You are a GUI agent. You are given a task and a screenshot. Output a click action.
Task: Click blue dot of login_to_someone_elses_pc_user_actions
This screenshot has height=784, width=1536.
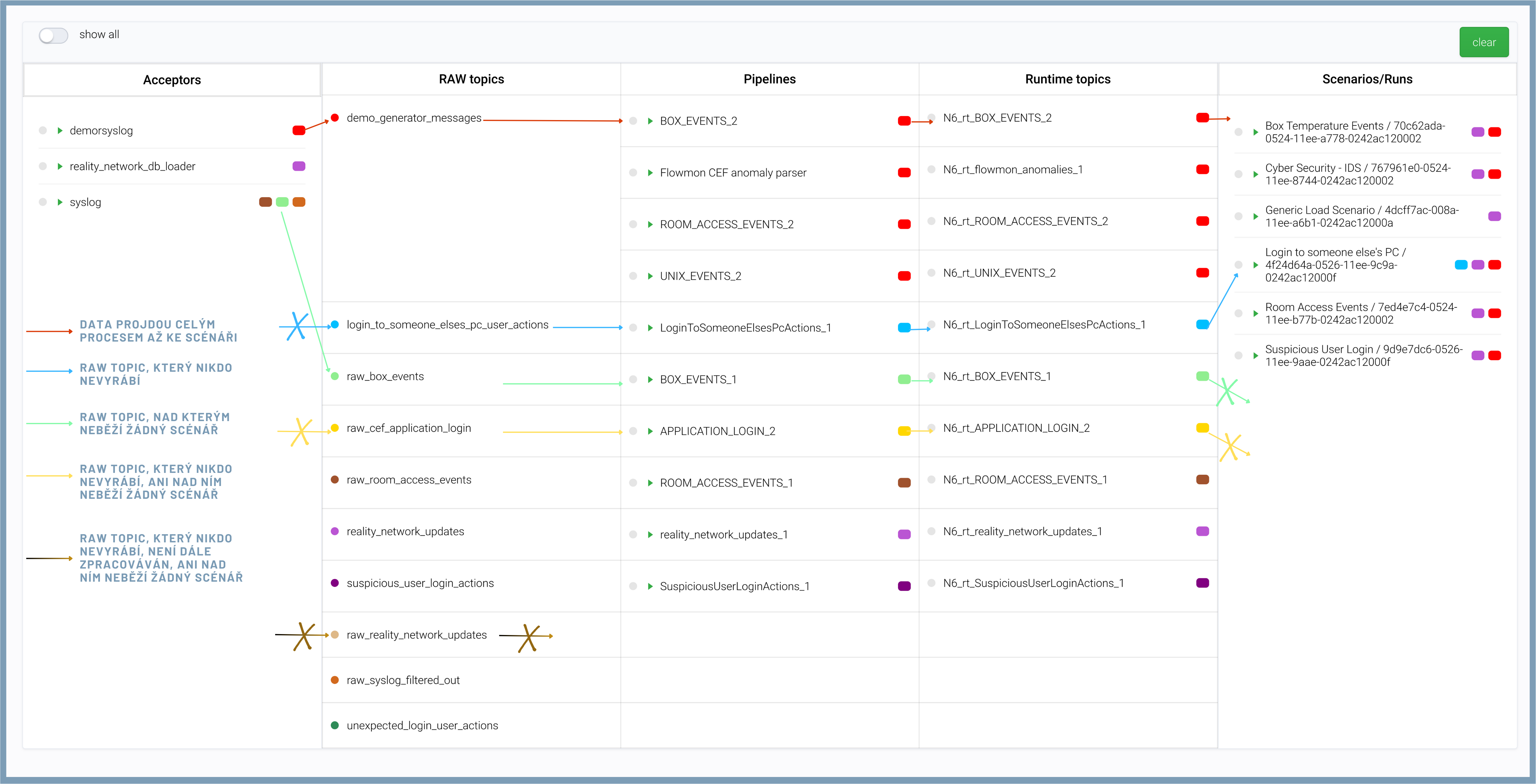[x=335, y=325]
